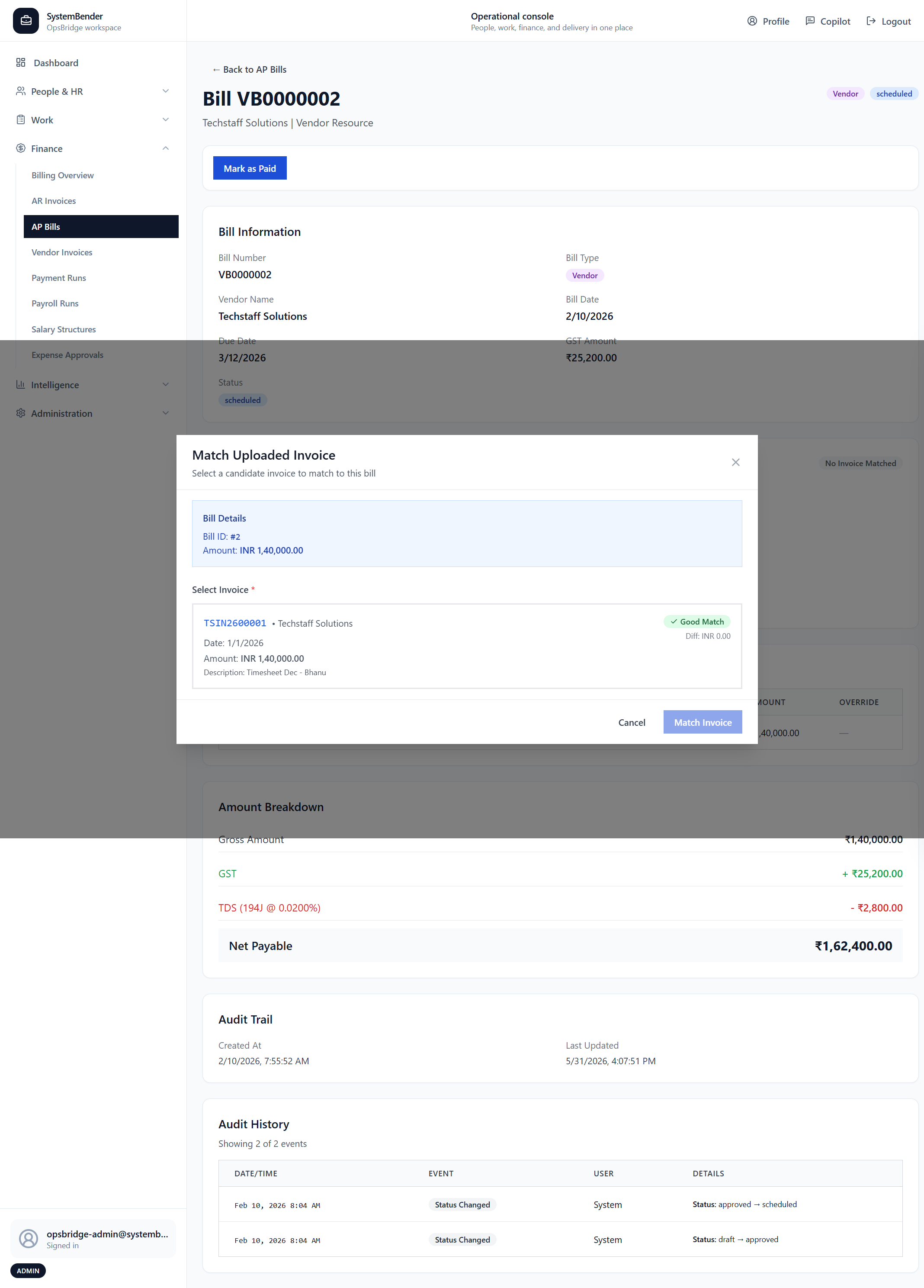Click the TDS (194J @ 0.0200%) row label

tap(269, 908)
